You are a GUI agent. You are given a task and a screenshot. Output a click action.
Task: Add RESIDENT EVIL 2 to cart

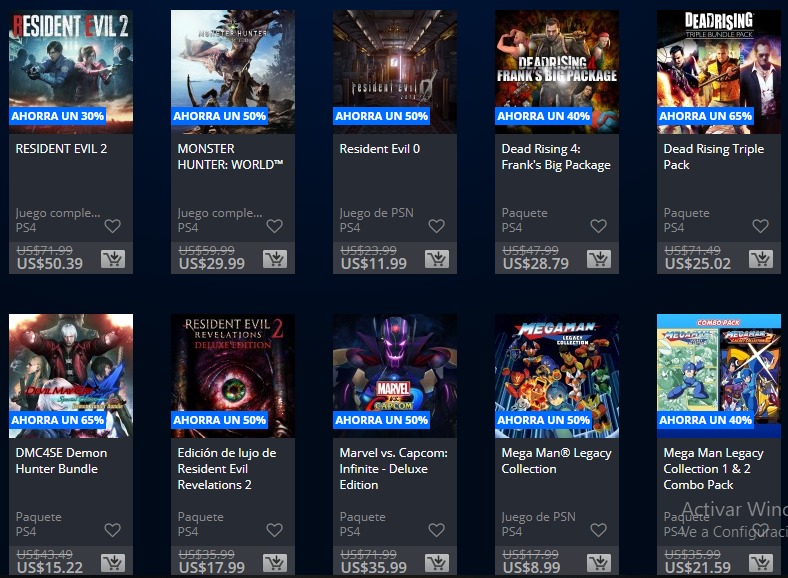pos(113,259)
